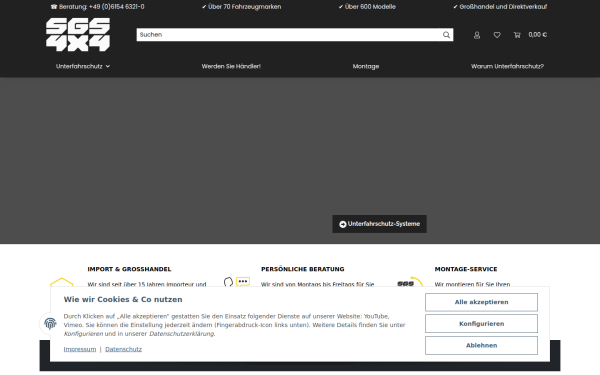This screenshot has width=600, height=375.
Task: Click the Unterfahrschutz-Systeme button
Action: [380, 224]
